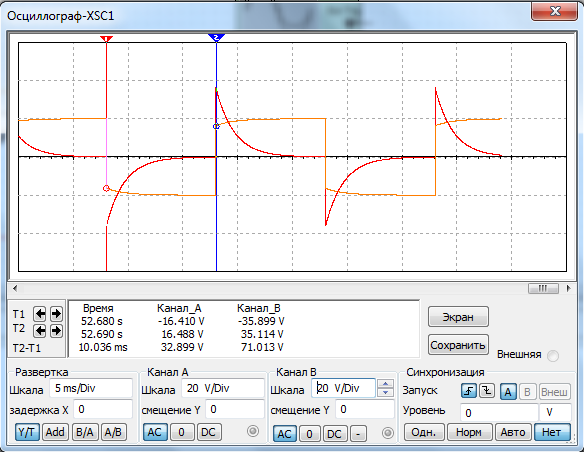Click time value 52.680 s
This screenshot has width=584, height=452.
(102, 321)
